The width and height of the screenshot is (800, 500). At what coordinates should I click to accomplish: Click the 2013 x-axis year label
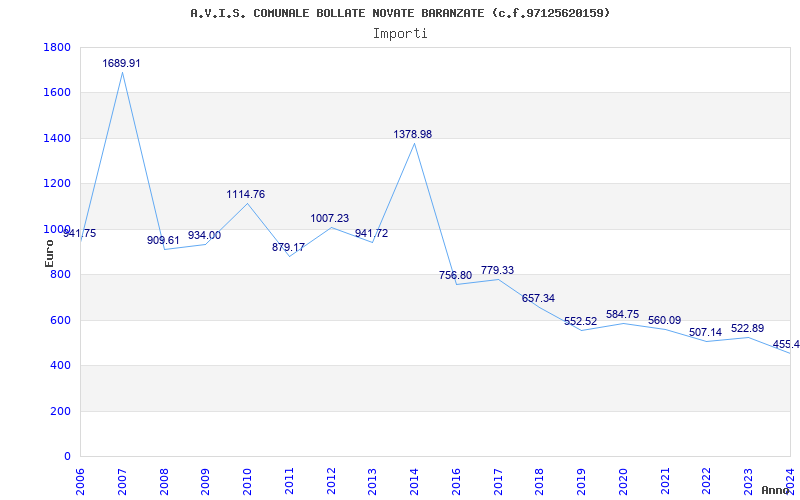[x=373, y=481]
